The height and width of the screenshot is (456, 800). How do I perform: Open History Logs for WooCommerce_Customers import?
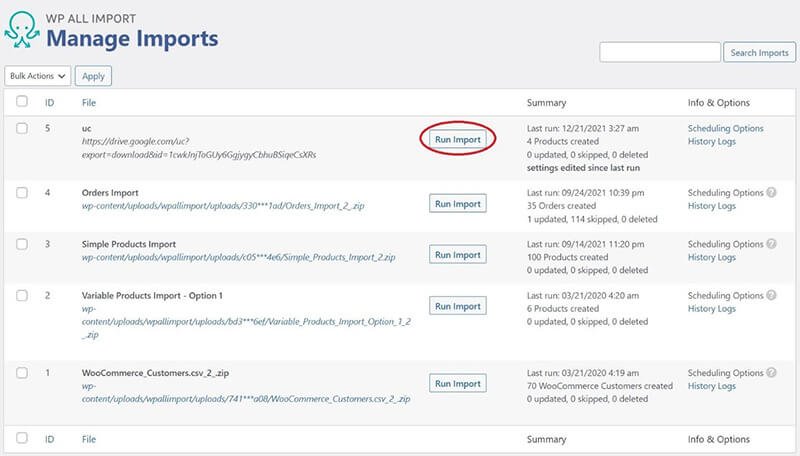pyautogui.click(x=712, y=386)
